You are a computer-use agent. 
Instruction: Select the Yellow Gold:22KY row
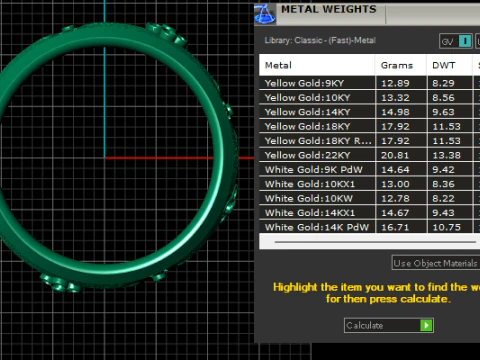click(369, 155)
